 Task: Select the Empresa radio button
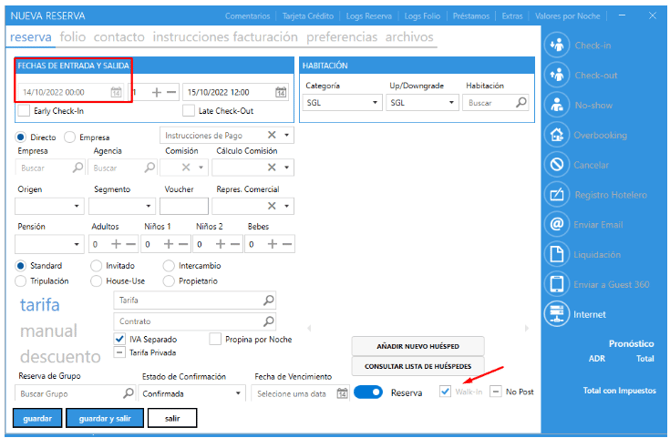tap(70, 137)
